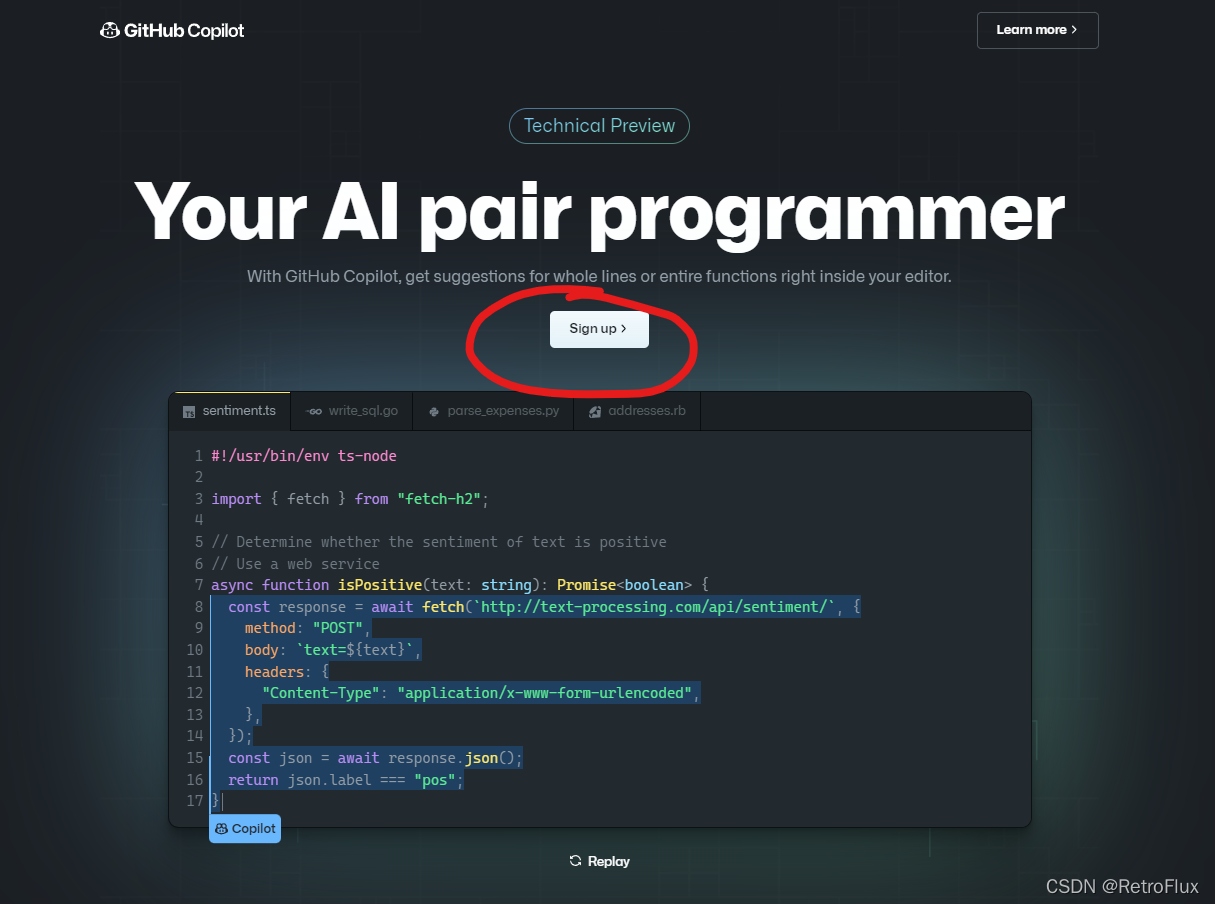Click the "headers: {" line
This screenshot has width=1215, height=904.
click(287, 672)
